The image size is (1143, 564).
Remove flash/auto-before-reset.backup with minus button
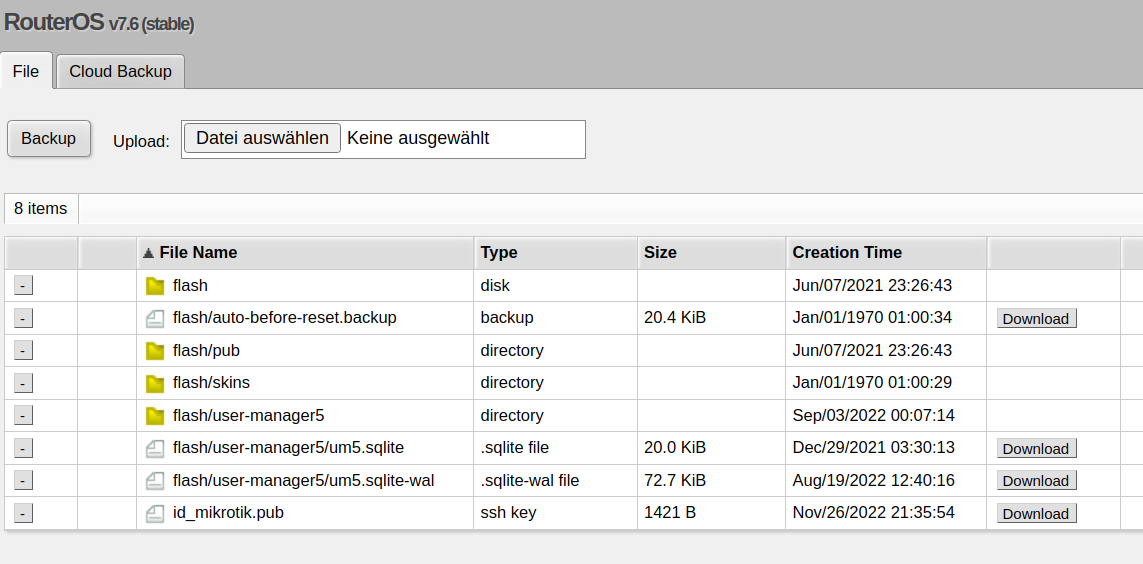point(23,318)
